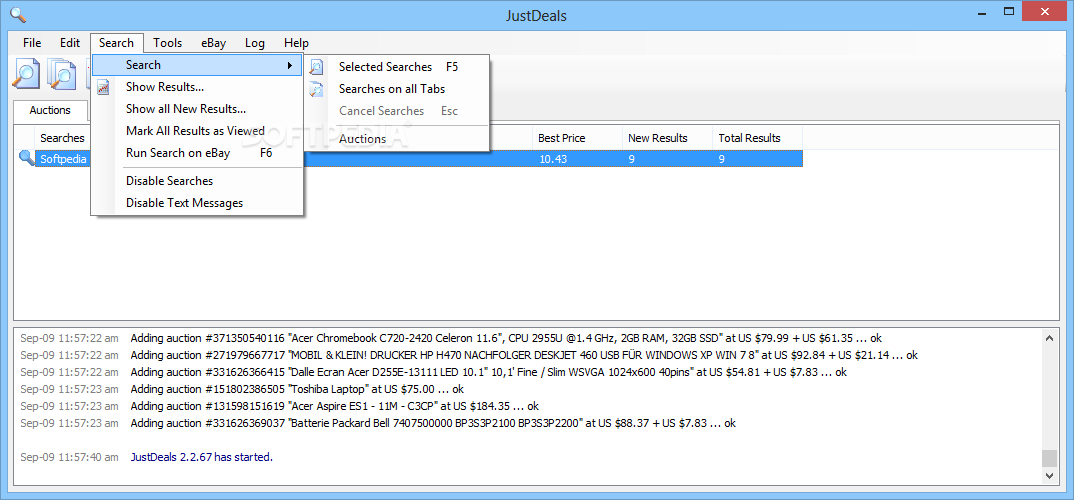Click the Searches column header
Image resolution: width=1074 pixels, height=500 pixels.
(62, 138)
